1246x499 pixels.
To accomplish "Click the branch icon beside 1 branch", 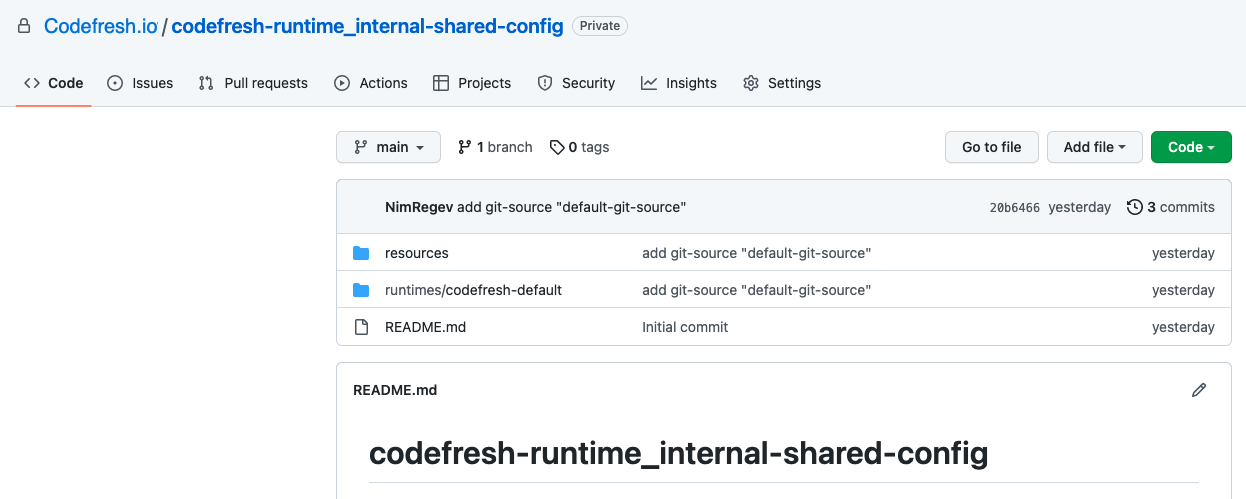I will click(x=464, y=147).
